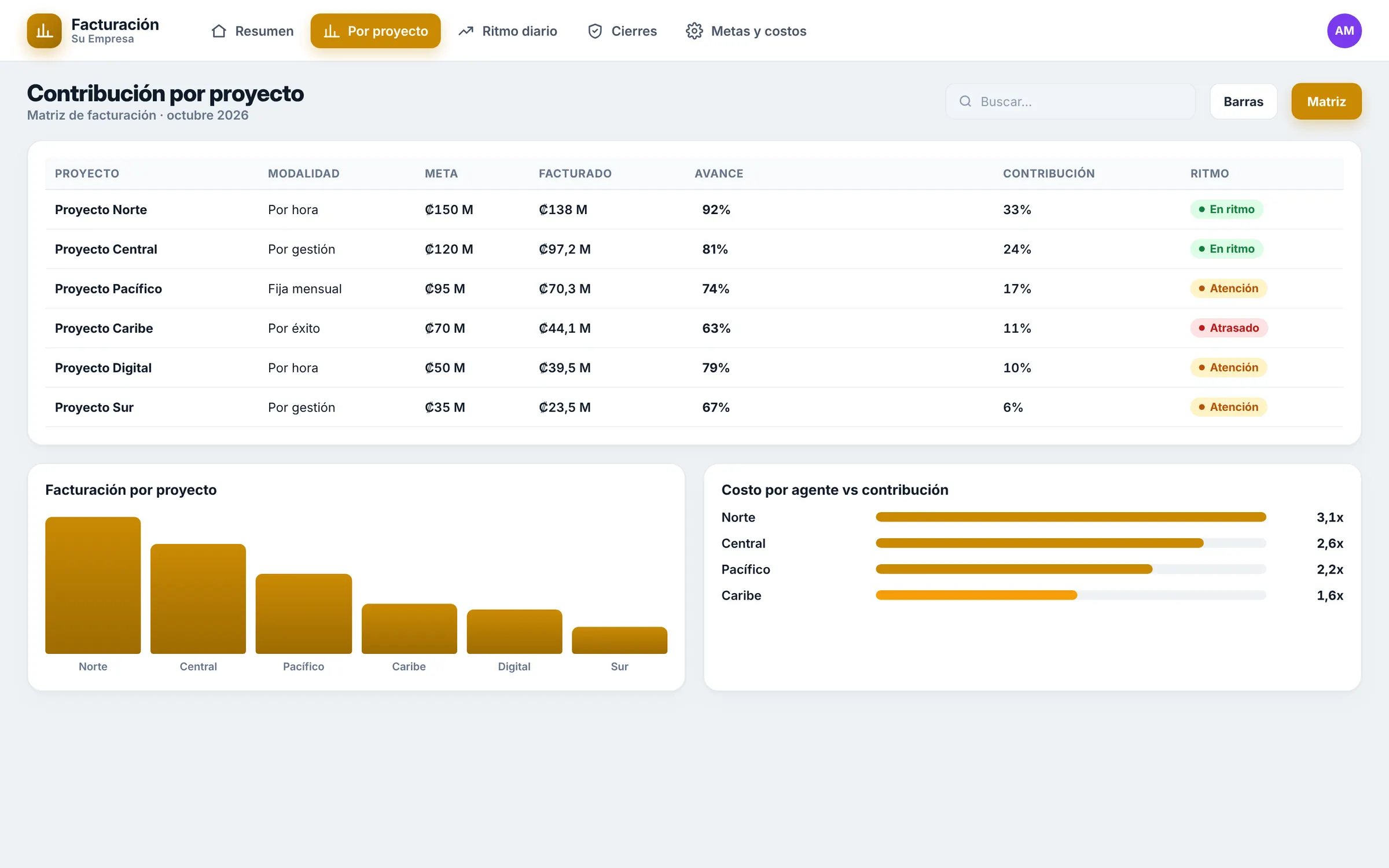The height and width of the screenshot is (868, 1389).
Task: Click En ritmo badge for Proyecto Norte
Action: pos(1226,209)
